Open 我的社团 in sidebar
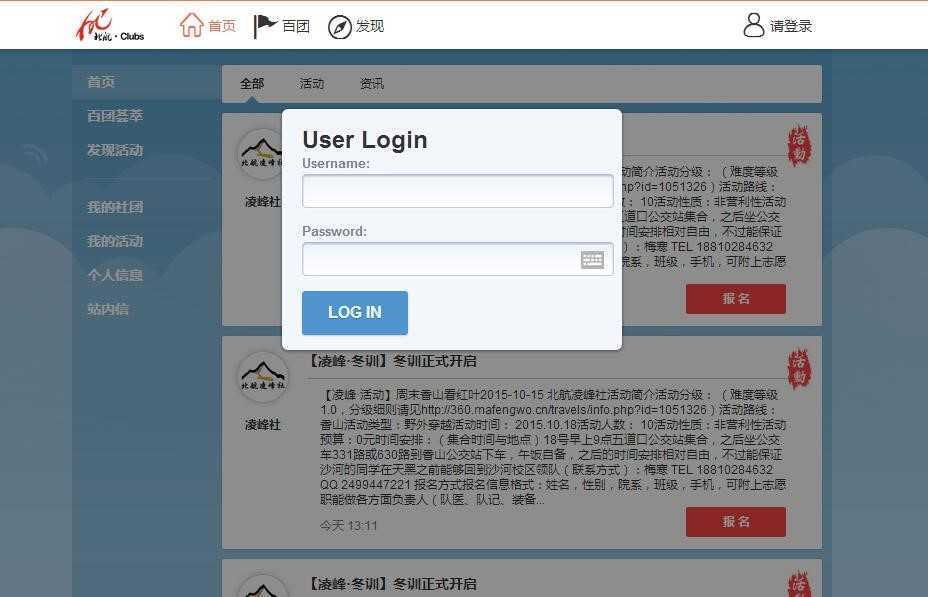The width and height of the screenshot is (928, 597). [115, 207]
